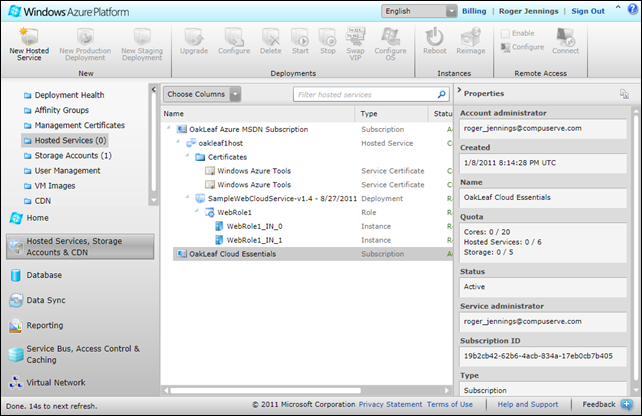Open Data Sync from the sidebar
This screenshot has height=416, width=642.
coord(46,300)
